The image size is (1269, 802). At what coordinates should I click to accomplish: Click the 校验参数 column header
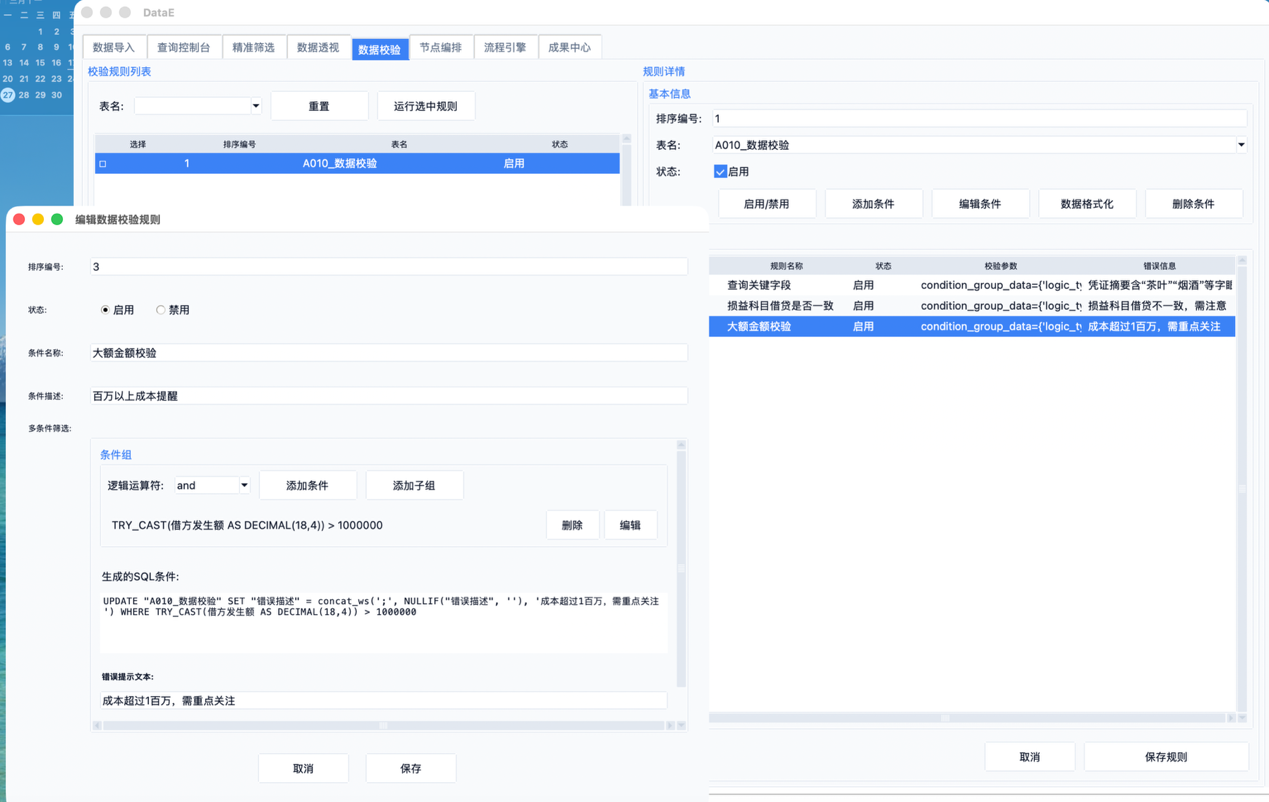pos(1000,266)
